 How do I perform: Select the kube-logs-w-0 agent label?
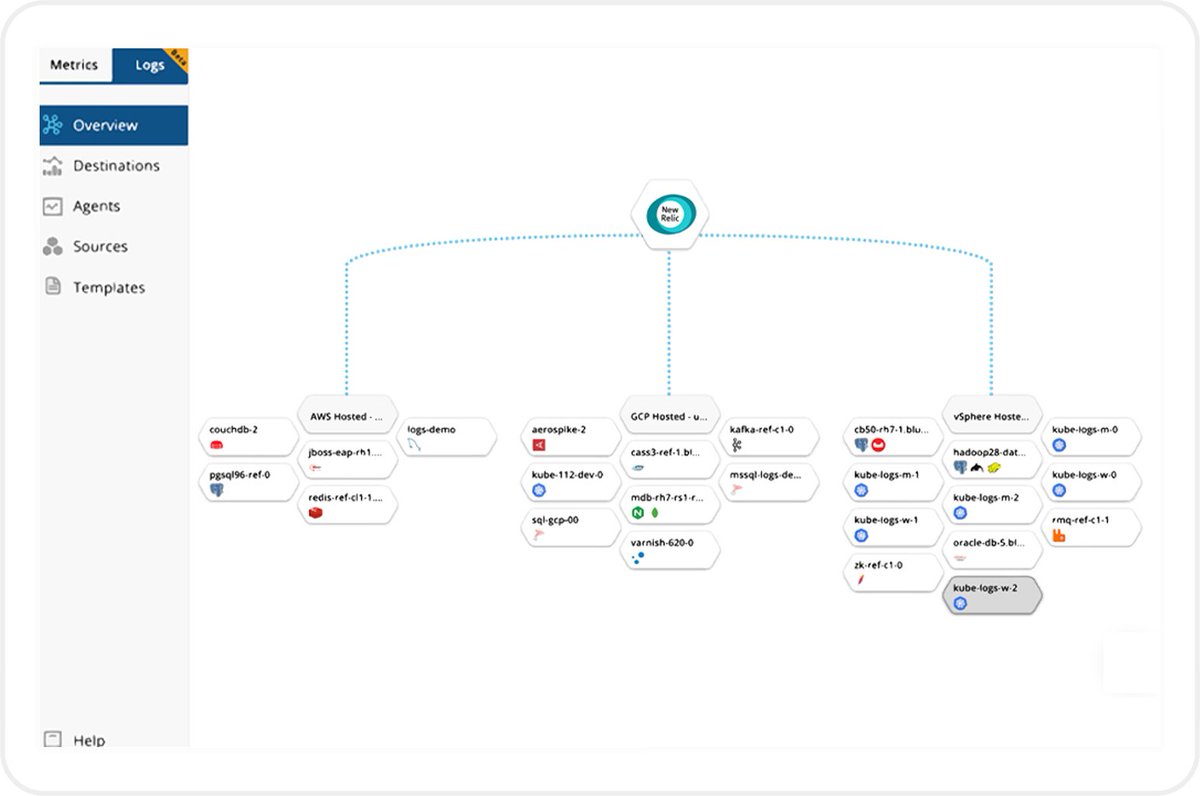[x=1085, y=474]
